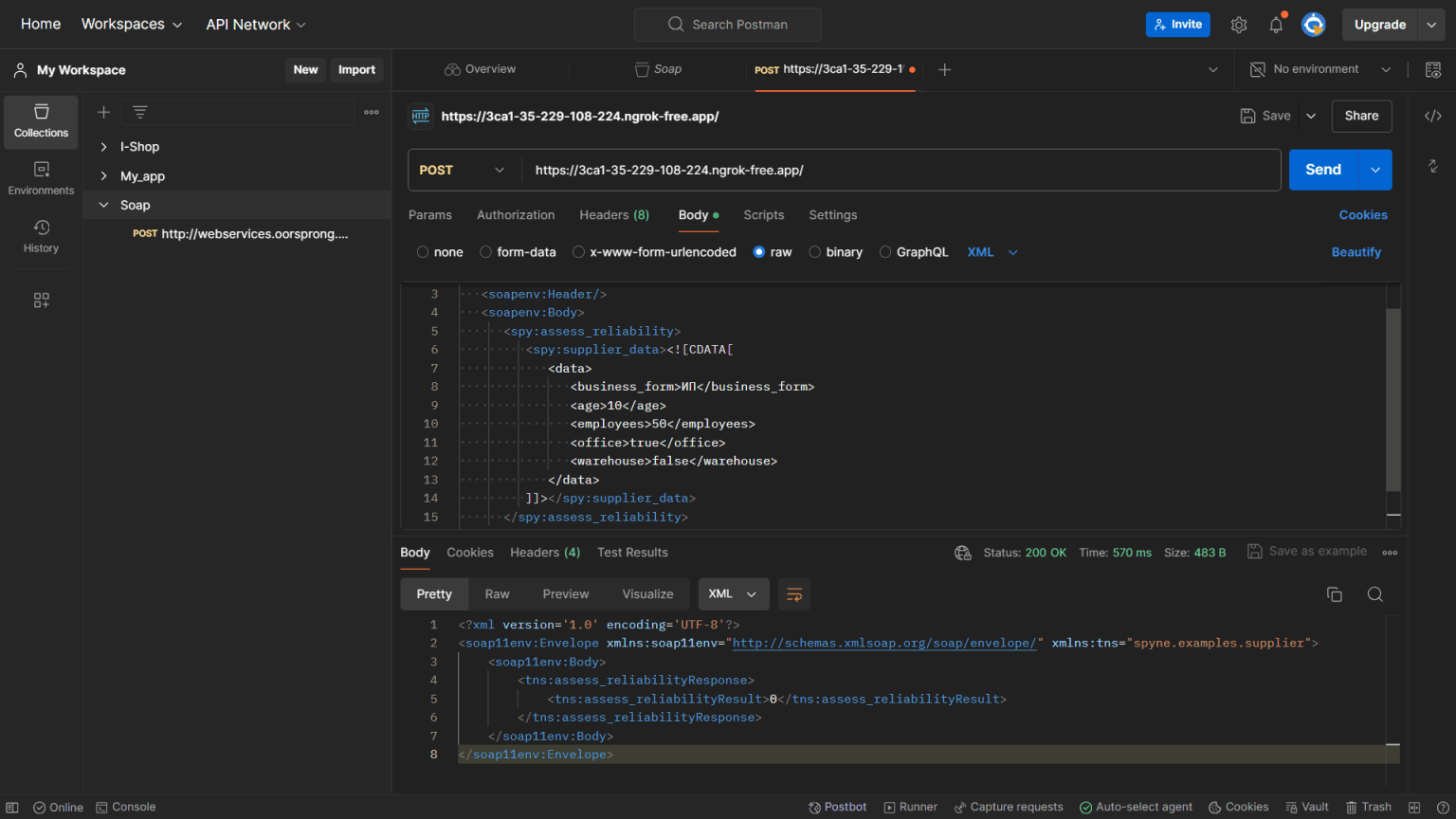1456x819 pixels.
Task: Expand the I-Shop collection
Action: (103, 147)
